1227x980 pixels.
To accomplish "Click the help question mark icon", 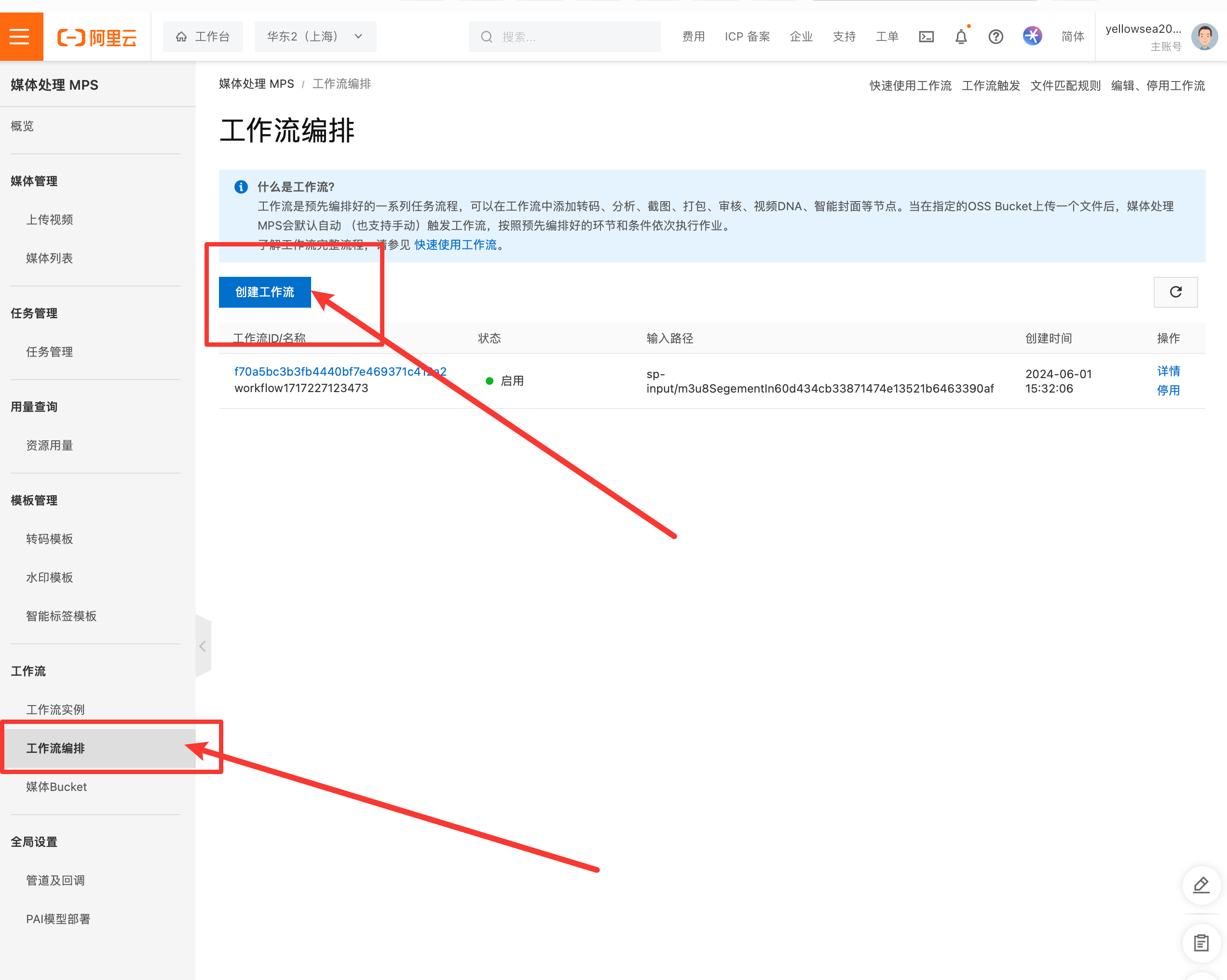I will pos(995,37).
